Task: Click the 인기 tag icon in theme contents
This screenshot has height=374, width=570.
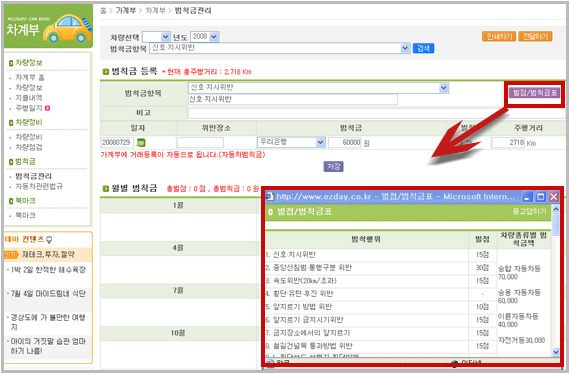Action: [11, 255]
